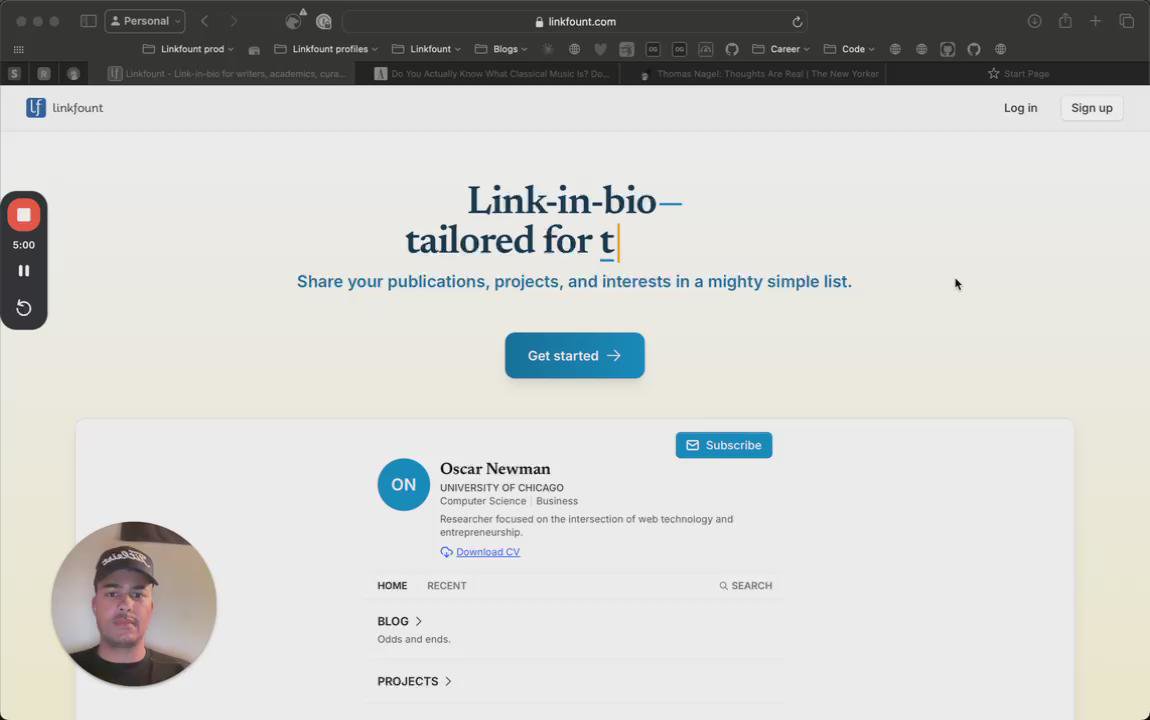Expand the Code bookmarks folder

849,49
